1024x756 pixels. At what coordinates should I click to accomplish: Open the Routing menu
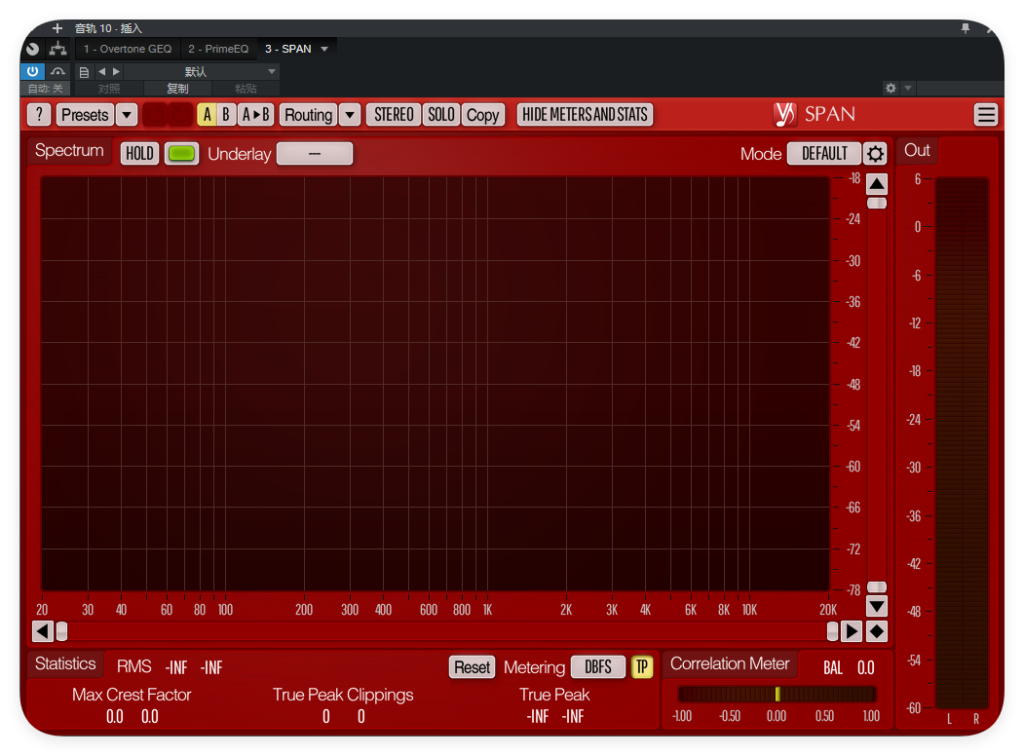308,115
